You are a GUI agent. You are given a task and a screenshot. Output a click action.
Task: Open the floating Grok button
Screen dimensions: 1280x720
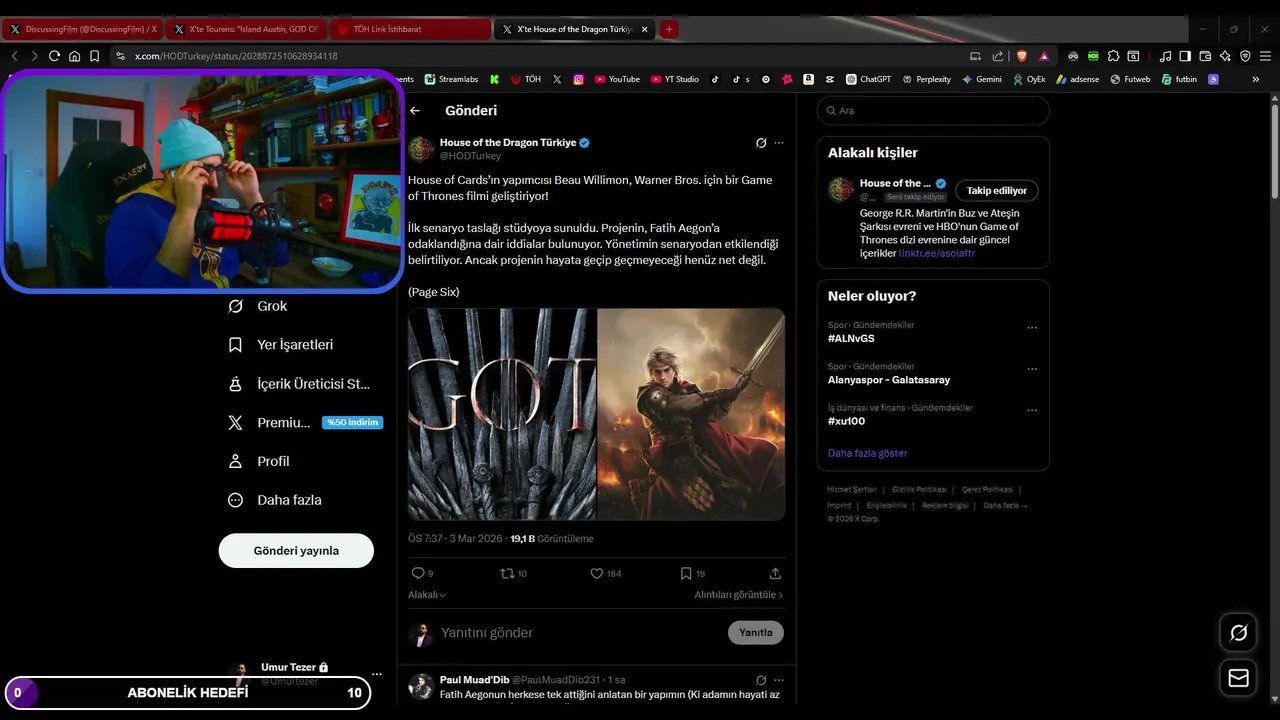pyautogui.click(x=1238, y=633)
